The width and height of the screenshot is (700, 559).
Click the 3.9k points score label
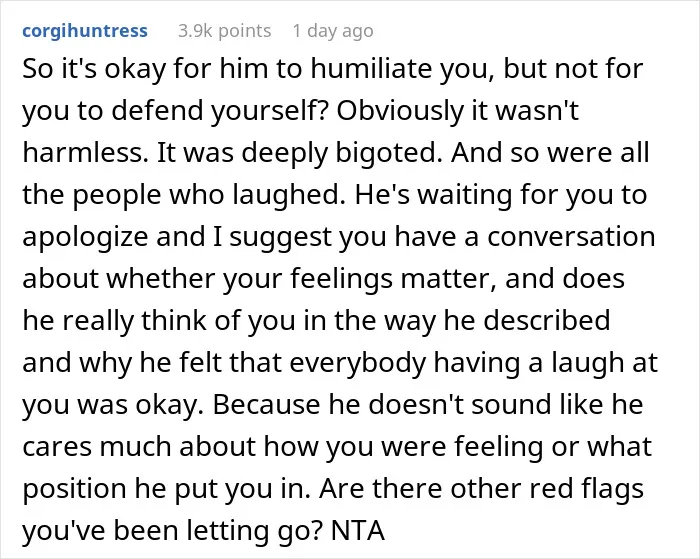(x=225, y=31)
